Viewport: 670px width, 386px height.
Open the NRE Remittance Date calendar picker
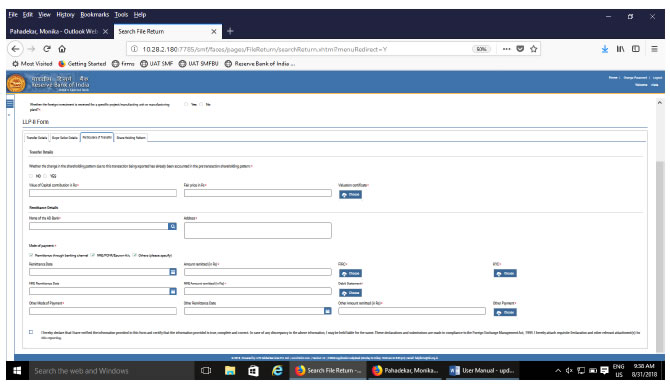[x=173, y=291]
